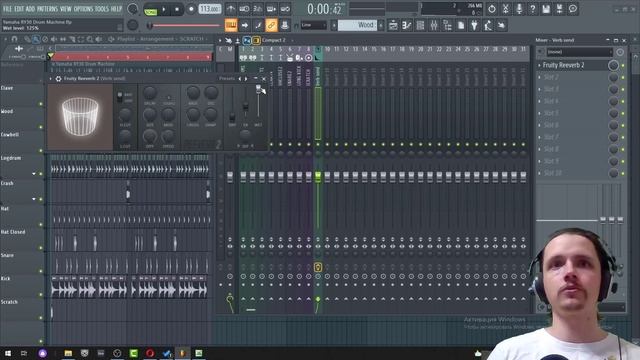The width and height of the screenshot is (640, 360).
Task: Open Fruity Reeverb 2 plugin options gear
Action: [x=58, y=78]
